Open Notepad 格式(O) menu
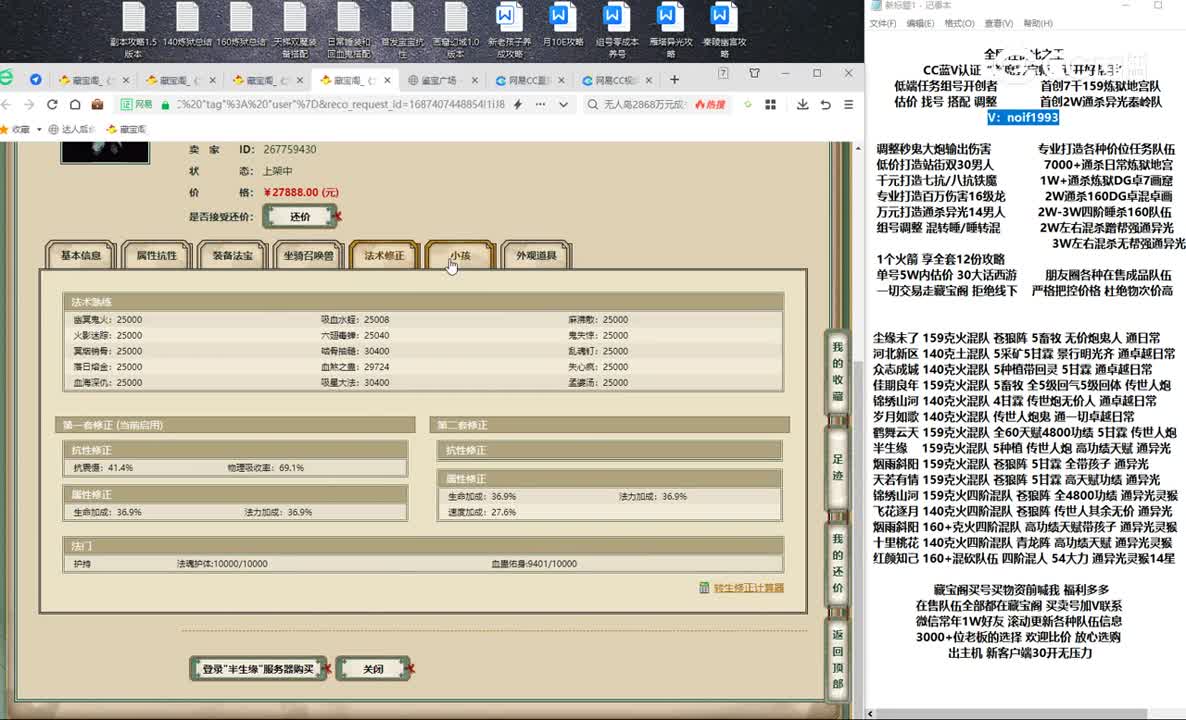The image size is (1186, 720). pyautogui.click(x=959, y=23)
